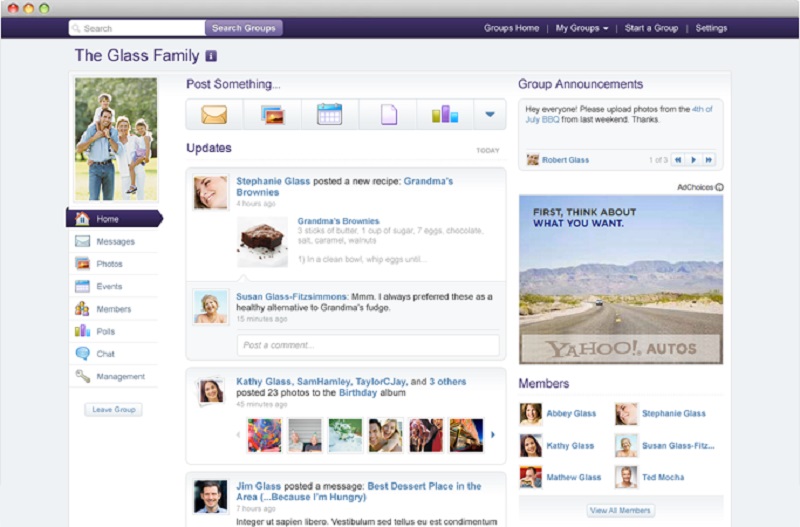Start a poll with the bar chart icon

coord(445,114)
